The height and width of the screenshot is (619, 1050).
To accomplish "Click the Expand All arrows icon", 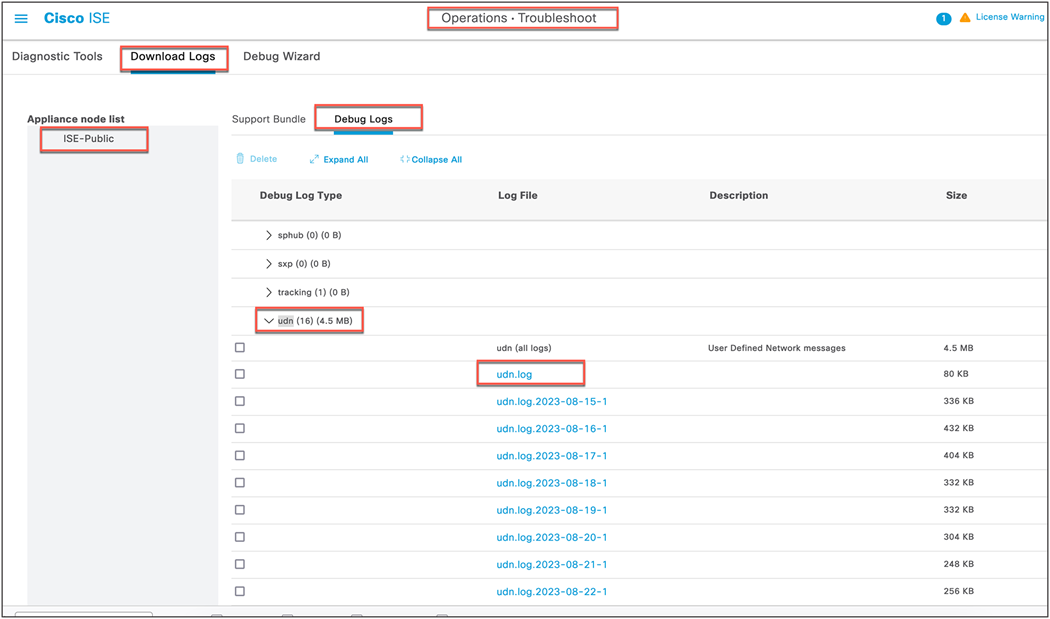I will pos(314,159).
